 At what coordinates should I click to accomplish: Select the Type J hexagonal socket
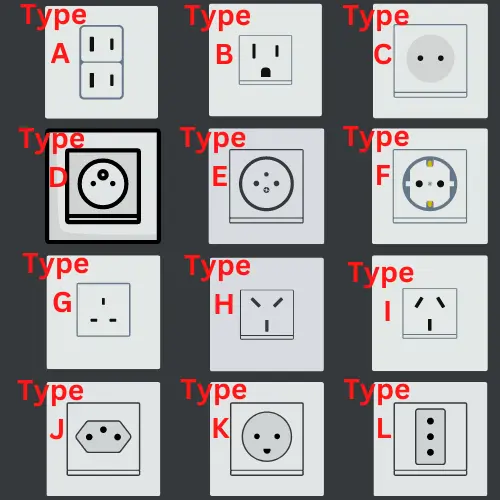click(x=103, y=439)
